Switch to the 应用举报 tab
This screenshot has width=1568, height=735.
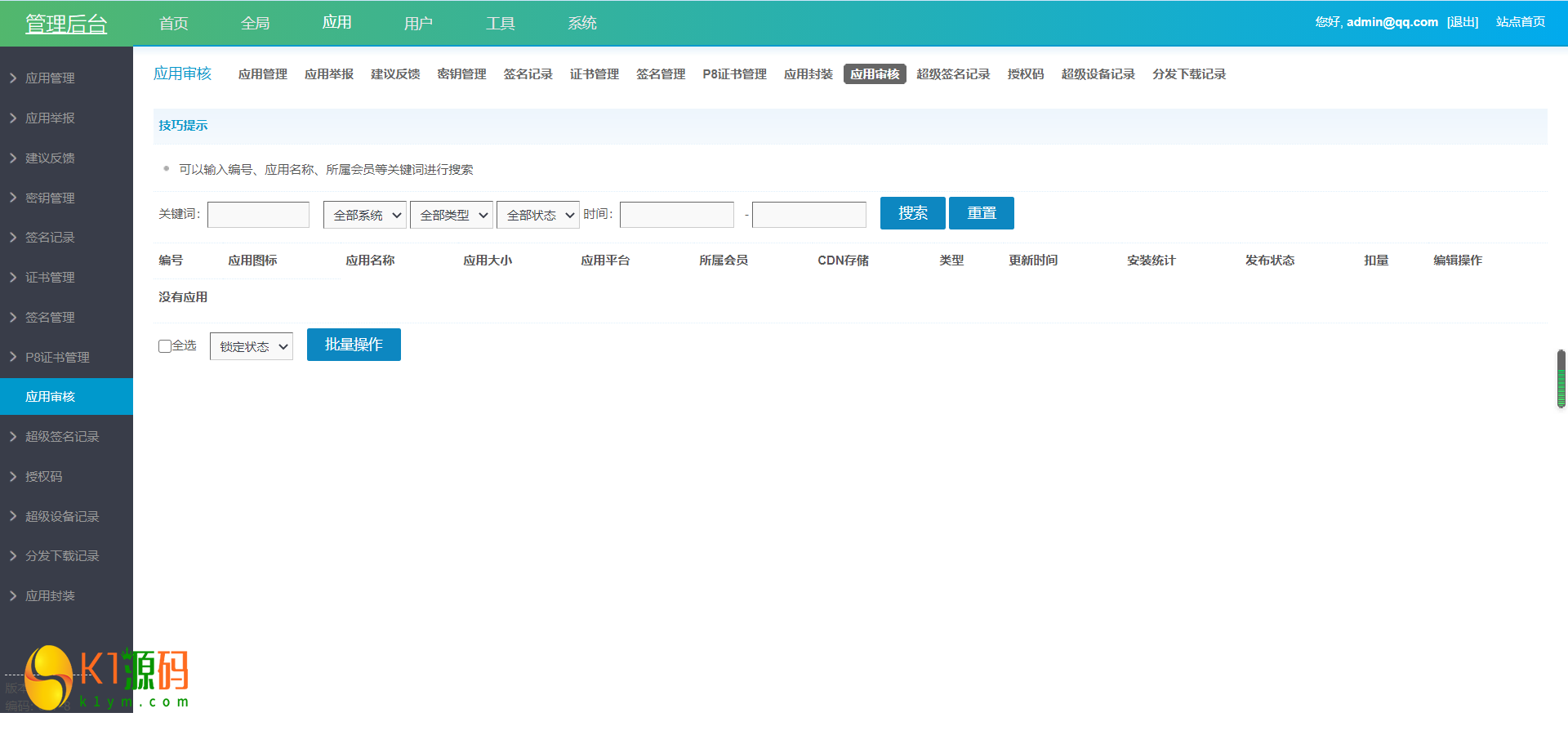click(329, 74)
